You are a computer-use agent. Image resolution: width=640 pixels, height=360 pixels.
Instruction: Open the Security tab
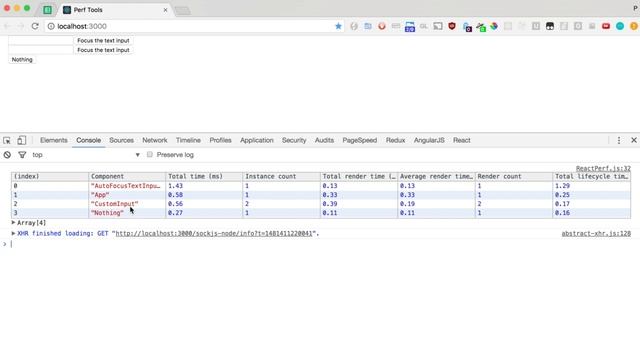tap(294, 140)
